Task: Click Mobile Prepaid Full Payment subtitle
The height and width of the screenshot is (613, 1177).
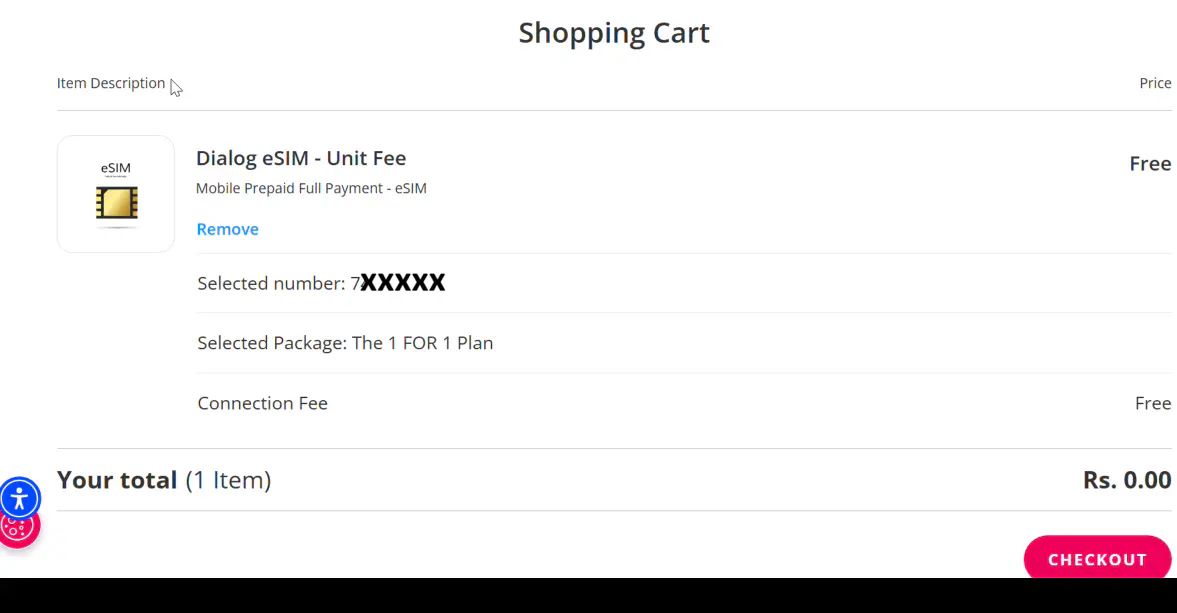Action: (x=311, y=188)
